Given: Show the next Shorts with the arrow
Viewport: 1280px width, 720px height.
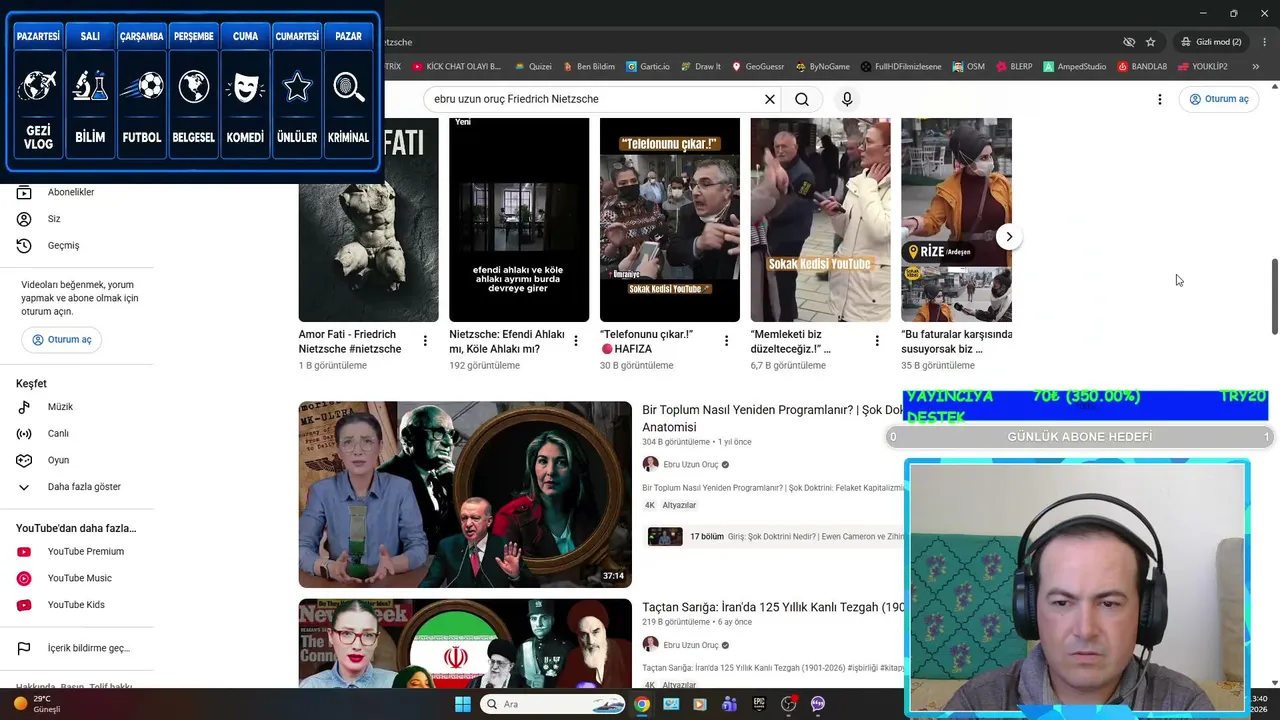Looking at the screenshot, I should [x=1009, y=237].
